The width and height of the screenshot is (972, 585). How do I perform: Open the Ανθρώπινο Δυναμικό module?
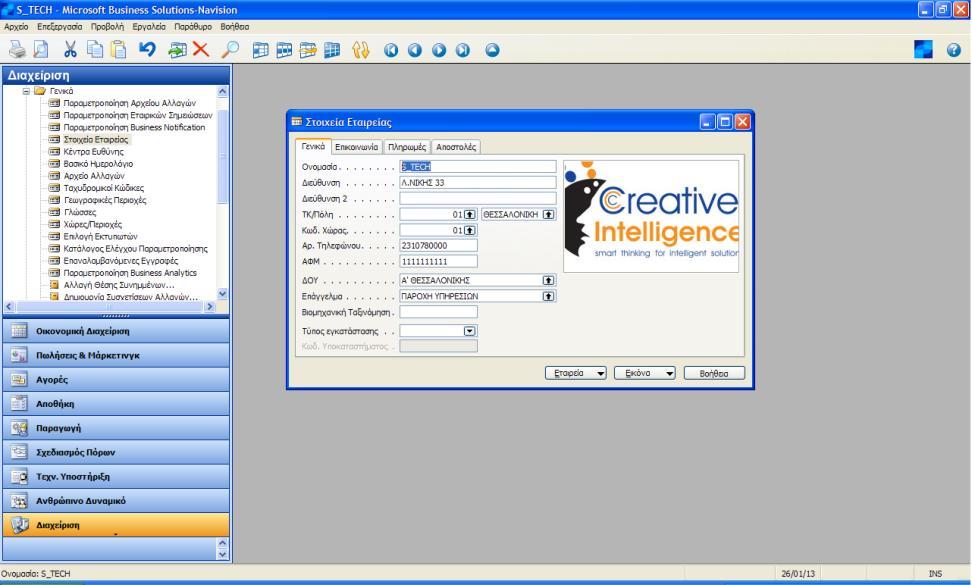116,500
